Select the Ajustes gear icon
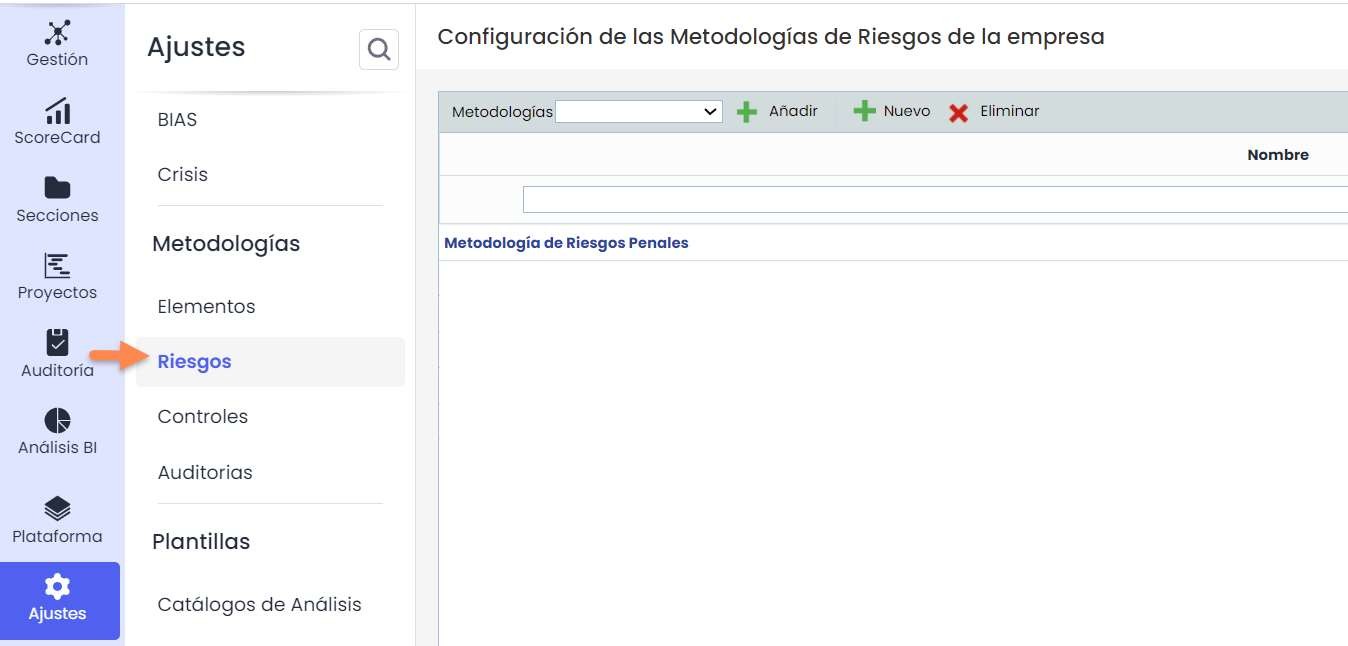1348x646 pixels. [58, 587]
